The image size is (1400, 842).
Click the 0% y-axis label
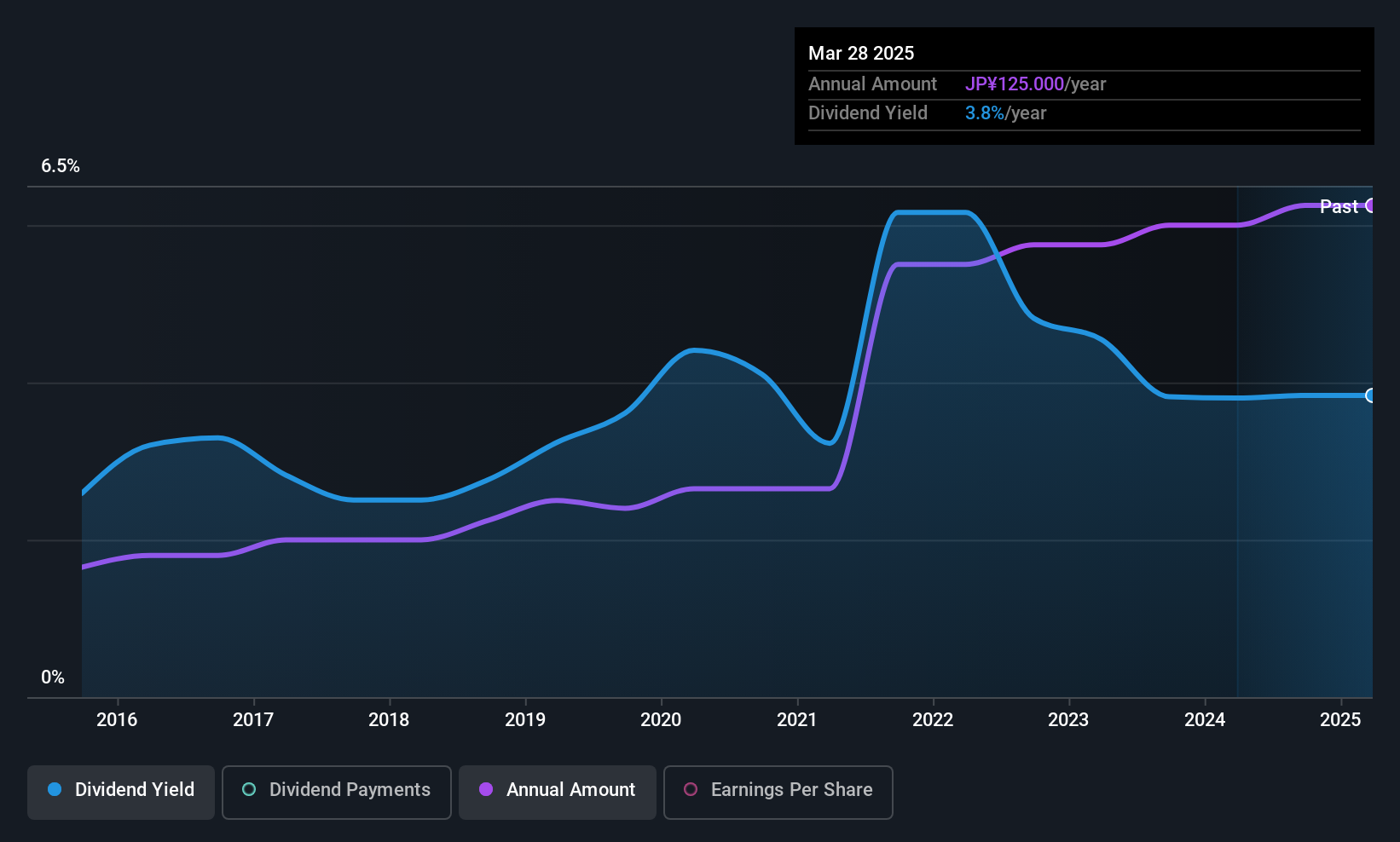(53, 678)
